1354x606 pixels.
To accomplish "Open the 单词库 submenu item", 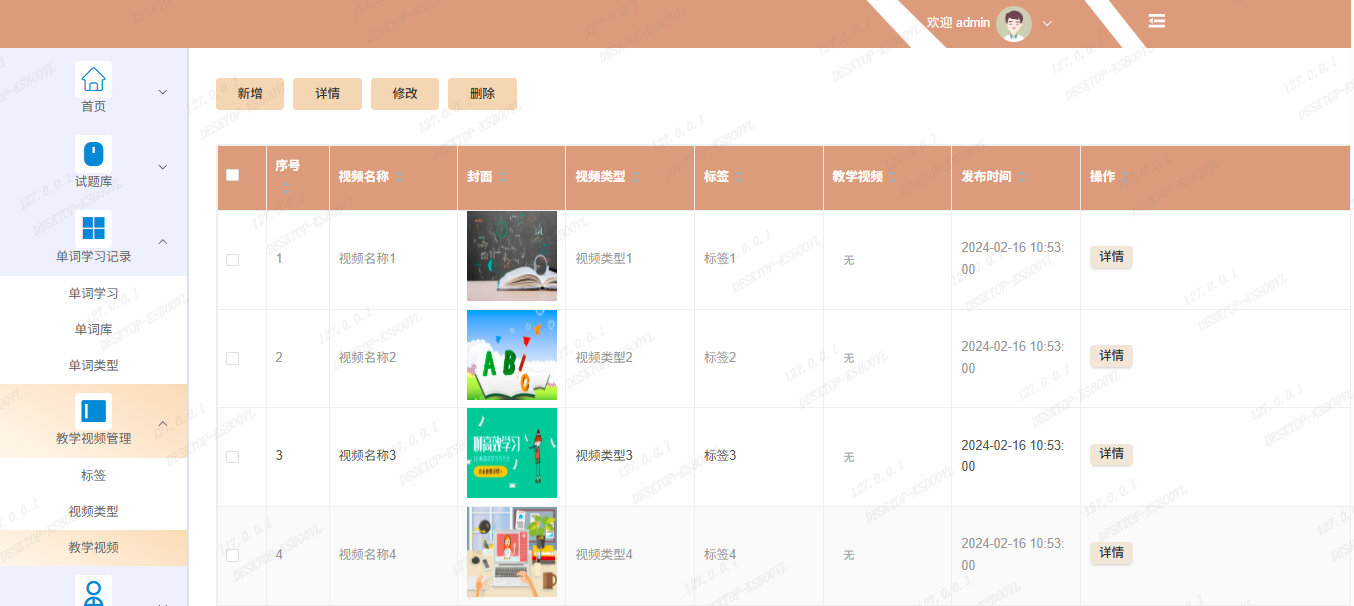I will tap(93, 329).
